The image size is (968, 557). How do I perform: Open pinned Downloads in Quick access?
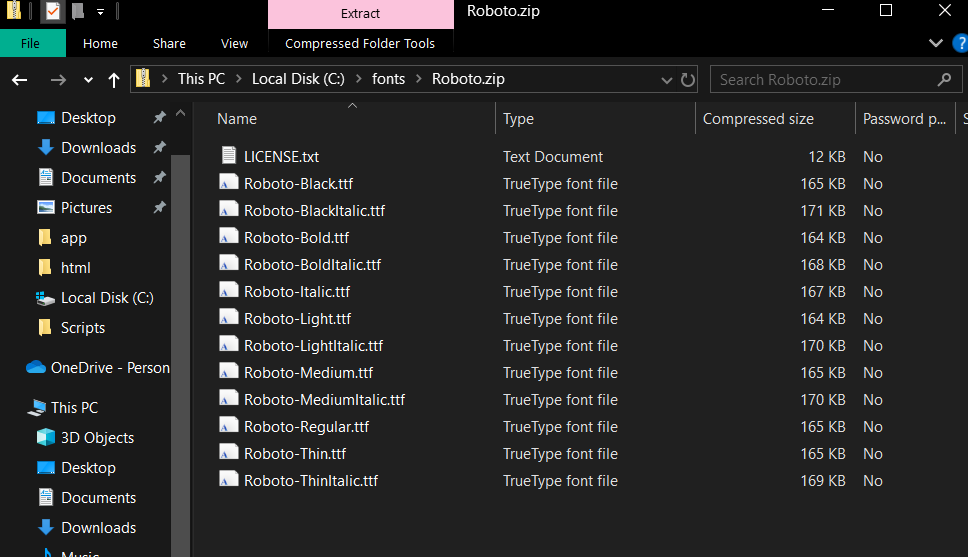click(99, 148)
